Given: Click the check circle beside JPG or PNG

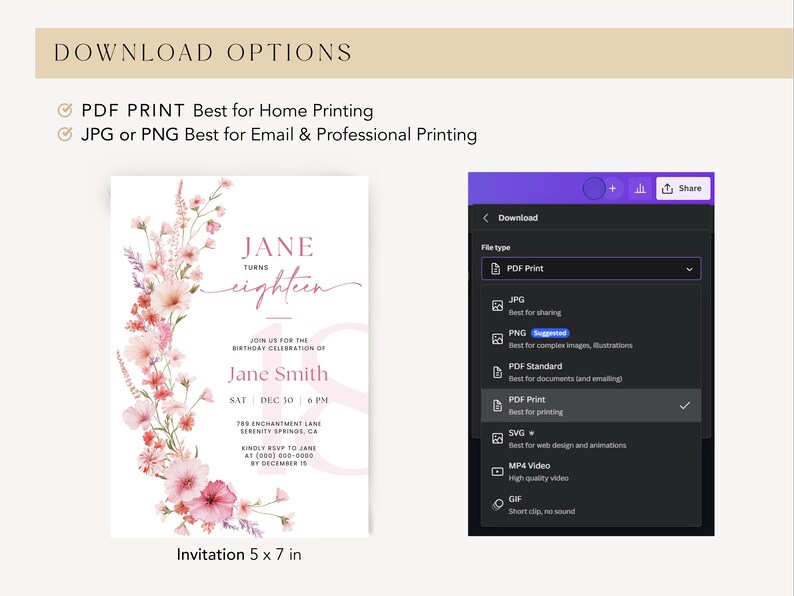Looking at the screenshot, I should (65, 134).
